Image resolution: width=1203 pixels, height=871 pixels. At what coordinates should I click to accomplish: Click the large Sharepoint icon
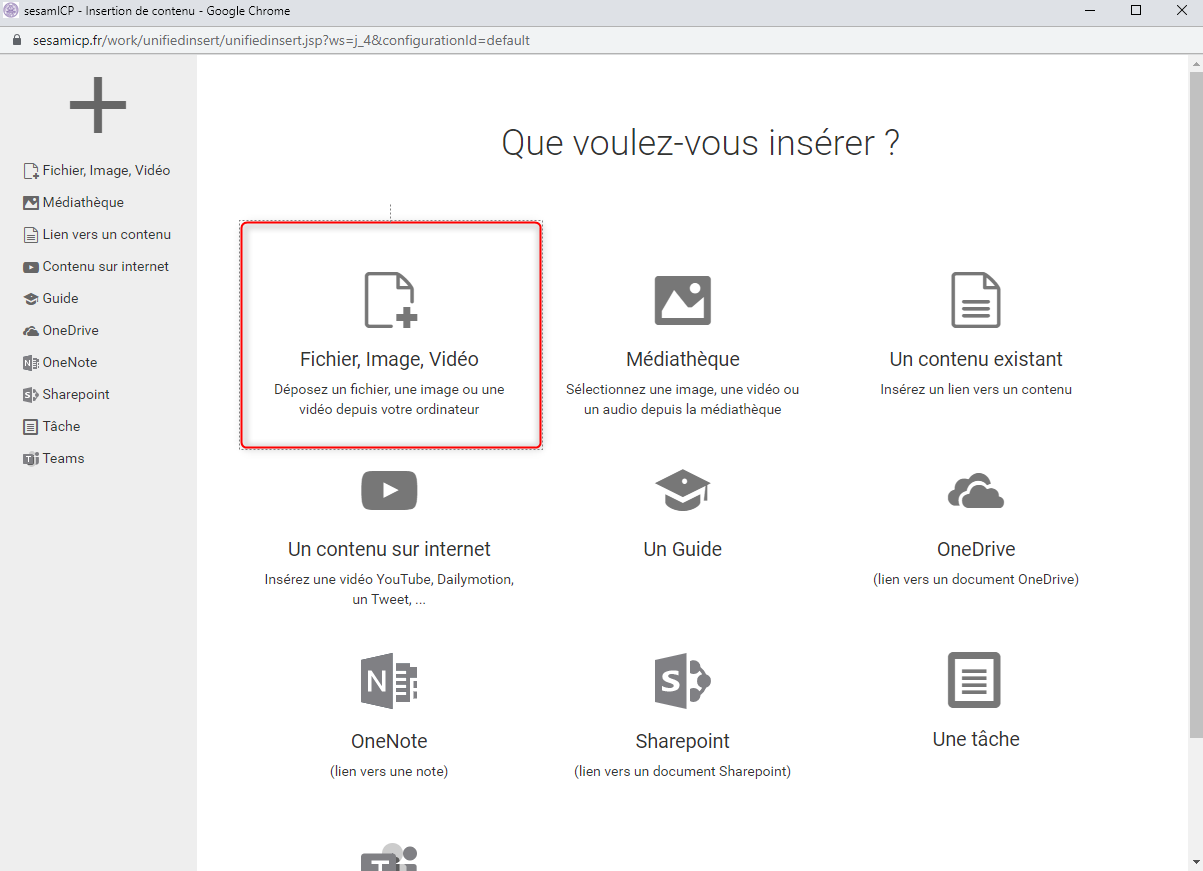(682, 681)
